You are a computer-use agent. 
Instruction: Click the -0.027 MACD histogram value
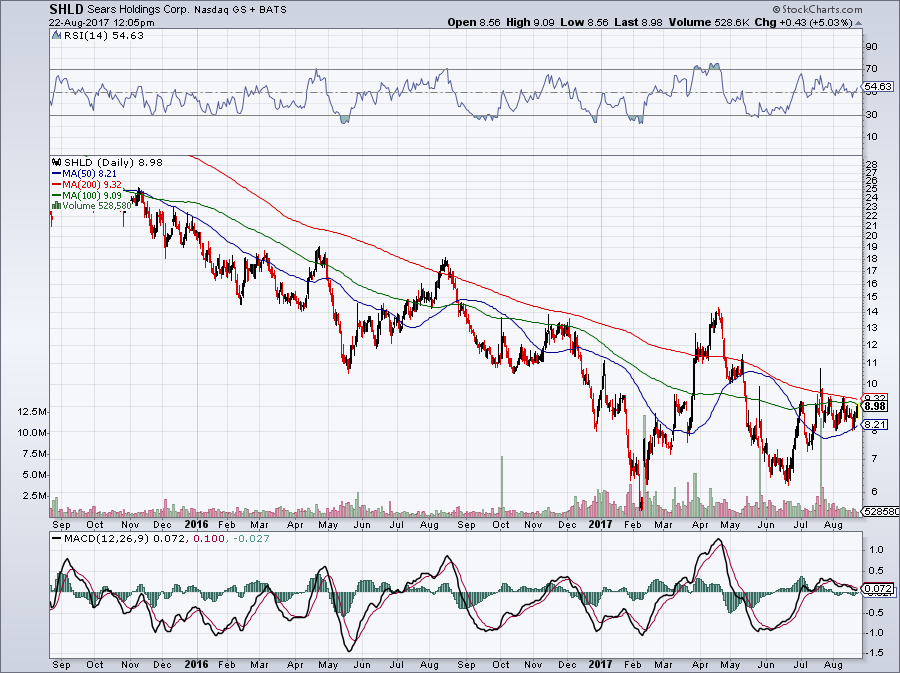250,539
